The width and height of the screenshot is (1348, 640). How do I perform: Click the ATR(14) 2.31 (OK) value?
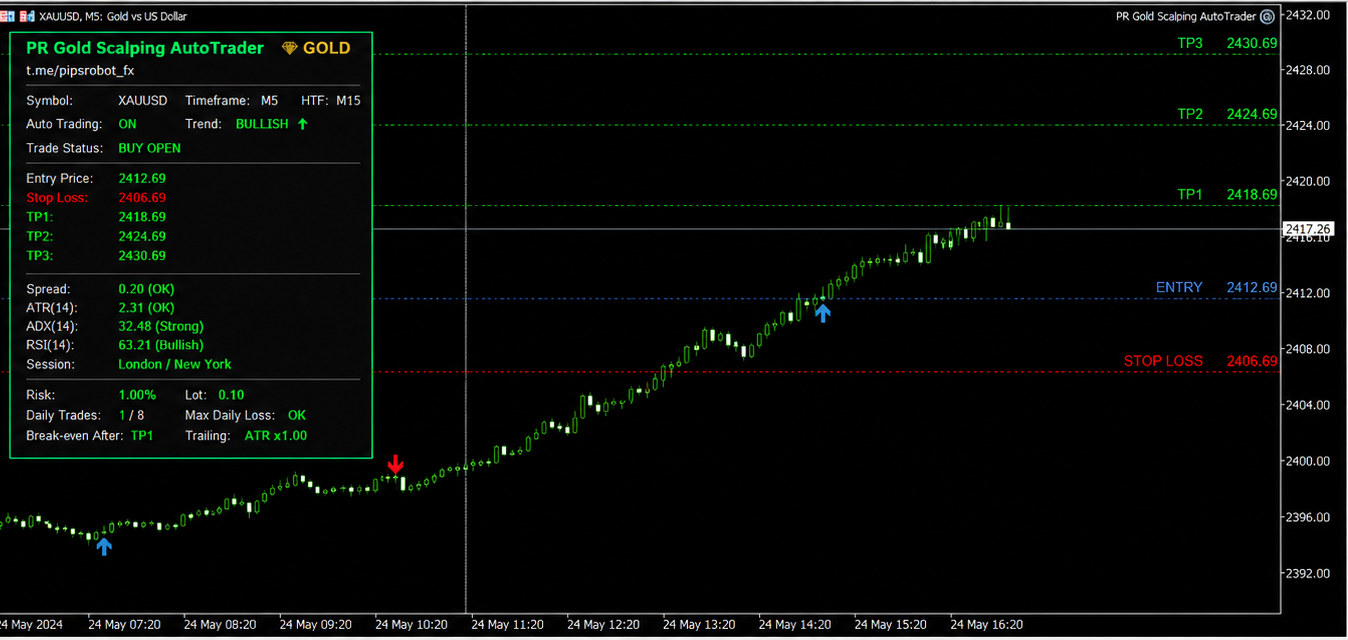point(146,308)
